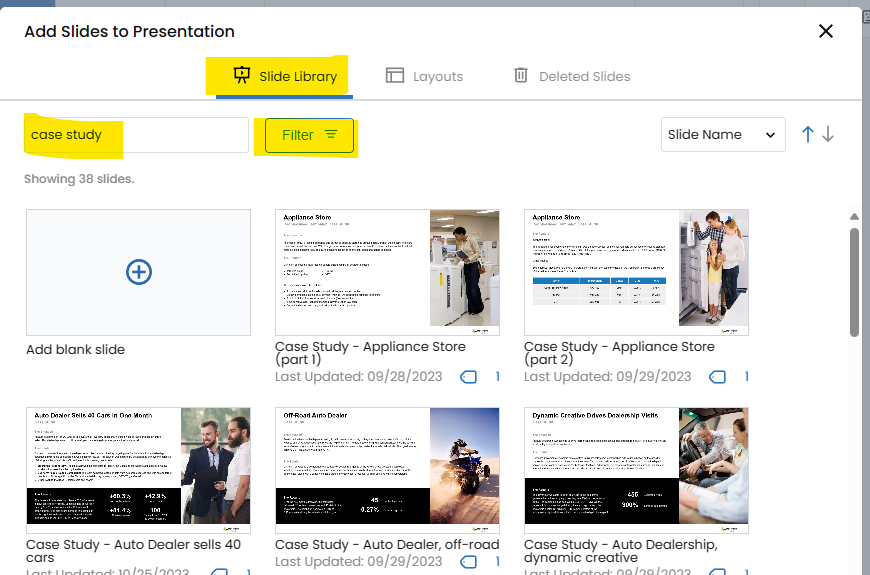Switch to the Layouts tab
870x575 pixels.
pos(425,76)
